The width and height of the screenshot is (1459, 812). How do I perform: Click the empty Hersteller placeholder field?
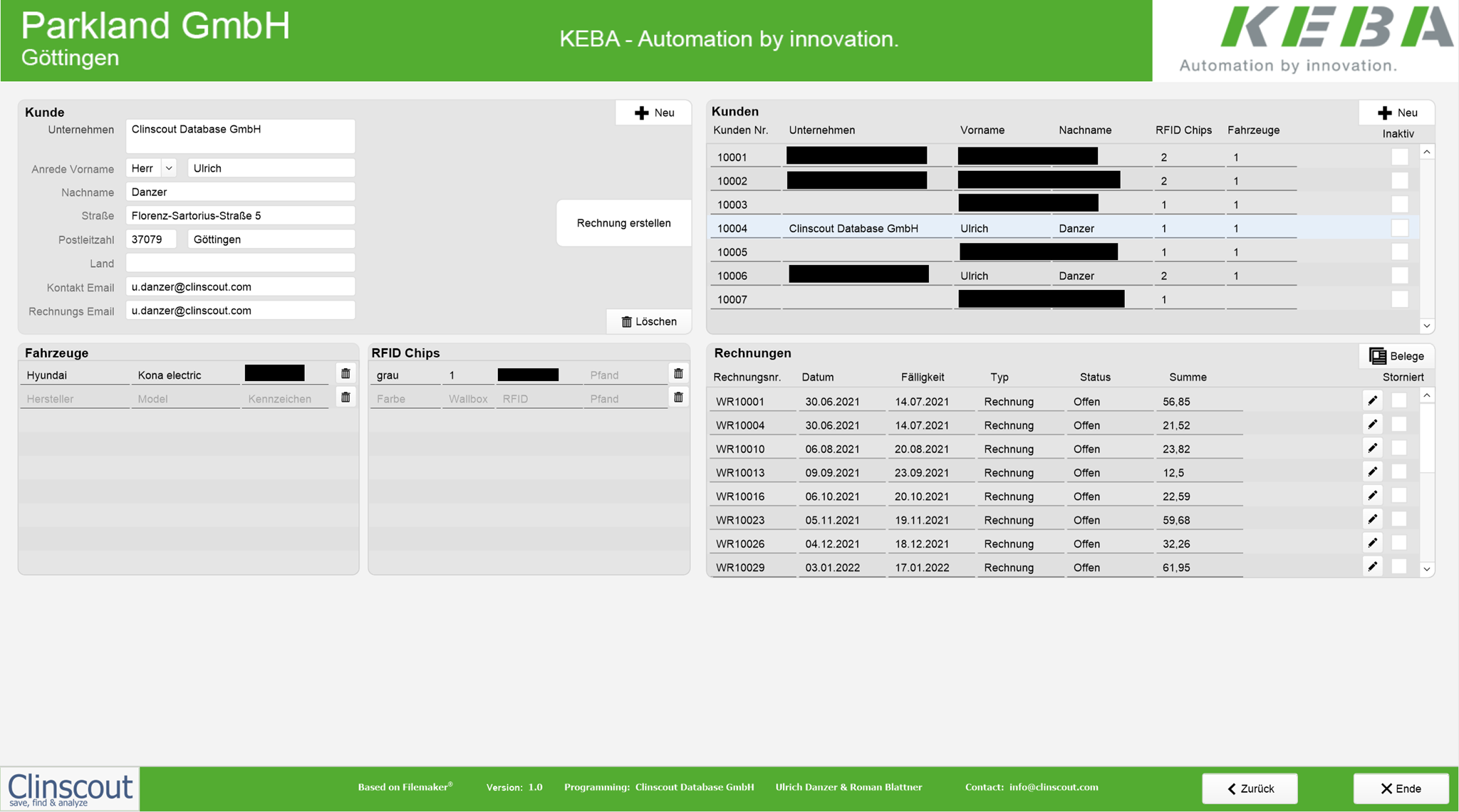75,399
